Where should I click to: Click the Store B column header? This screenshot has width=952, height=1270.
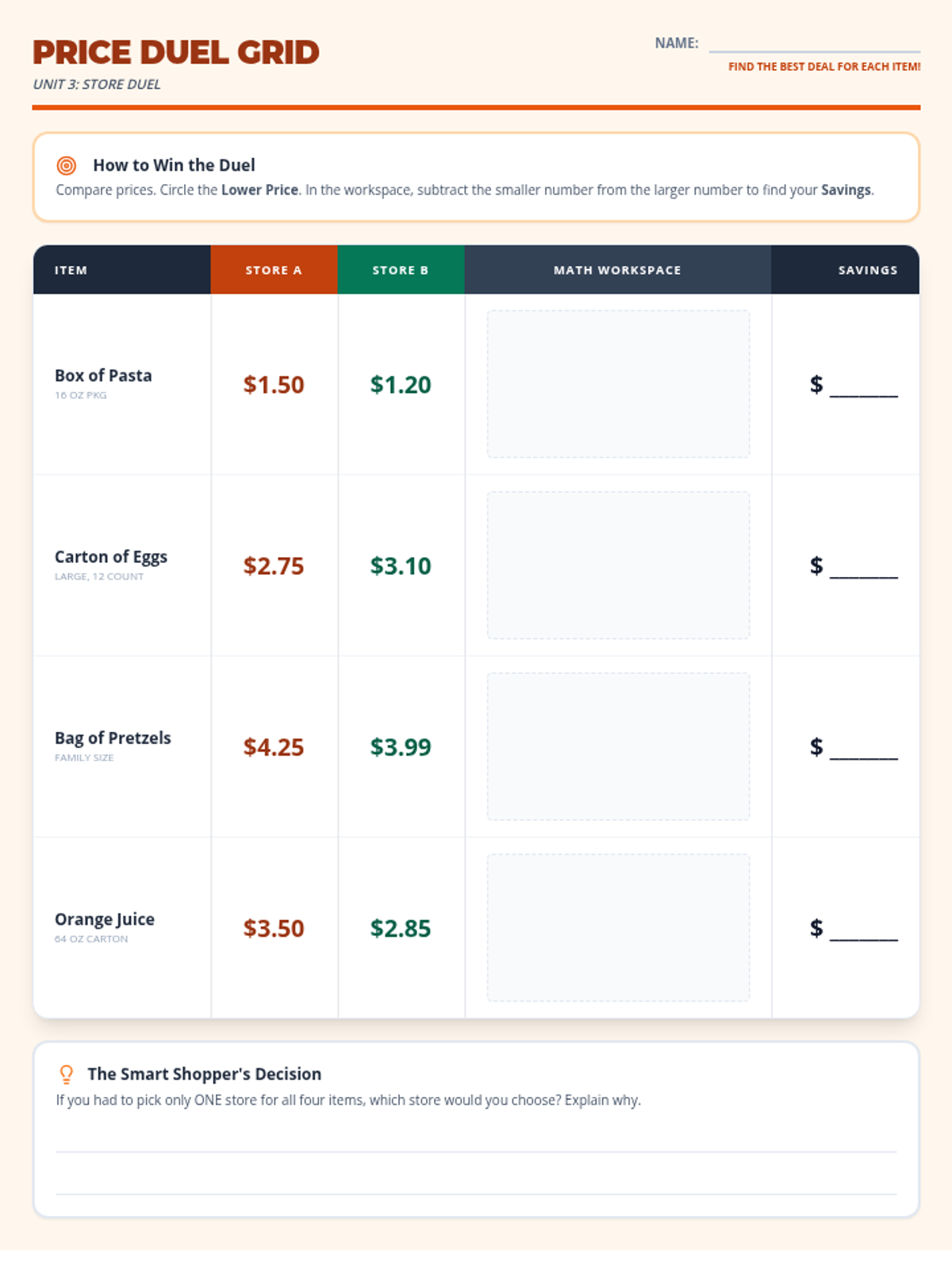tap(401, 270)
